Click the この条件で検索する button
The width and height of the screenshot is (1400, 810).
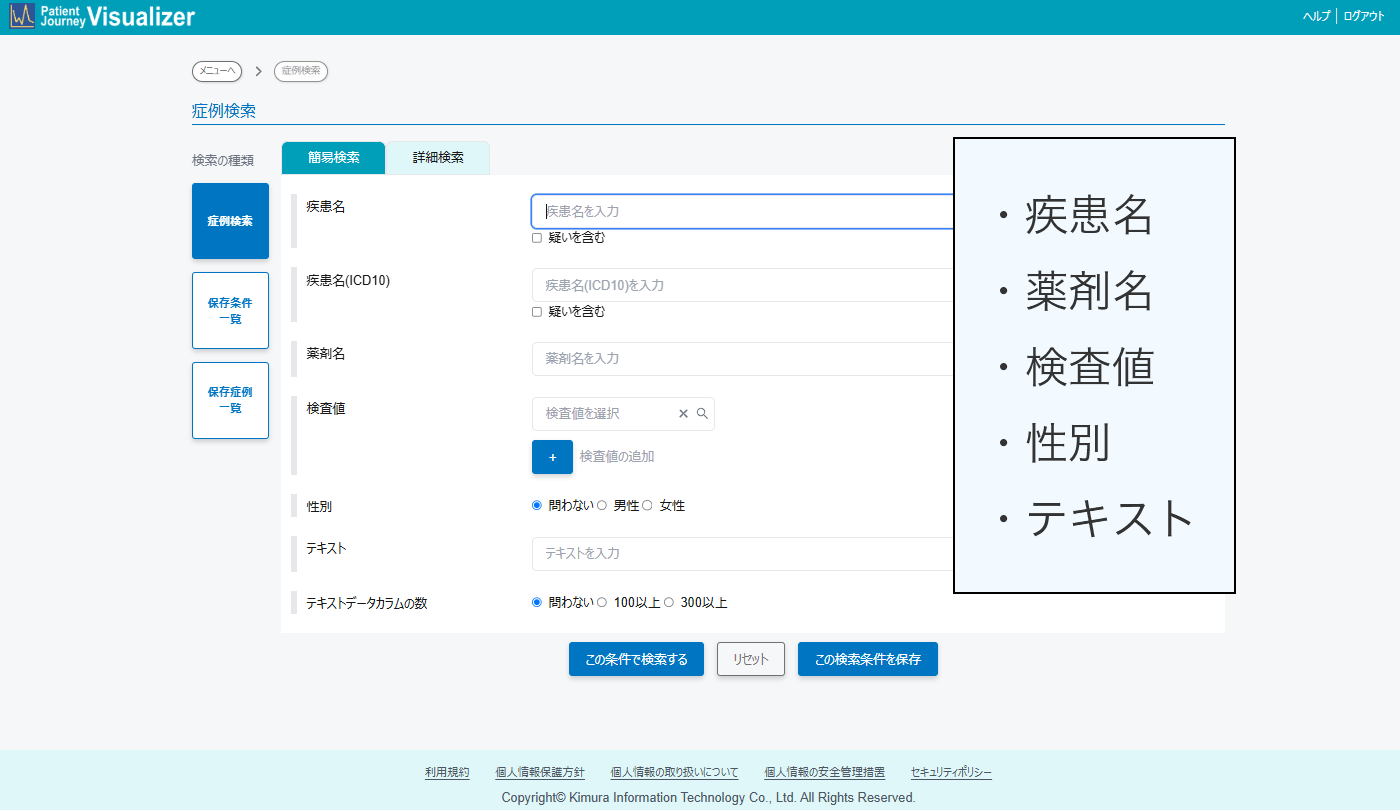636,659
